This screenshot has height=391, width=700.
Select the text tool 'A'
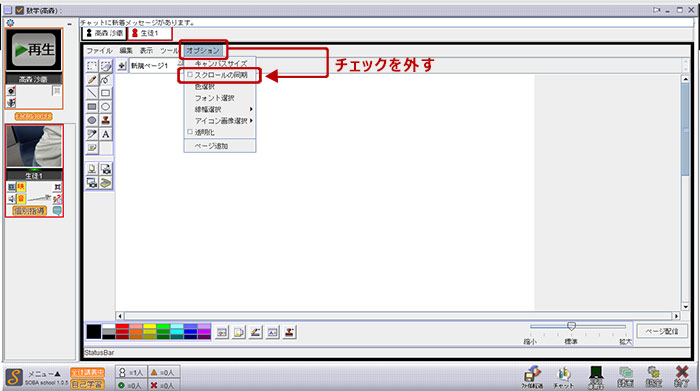coord(106,134)
